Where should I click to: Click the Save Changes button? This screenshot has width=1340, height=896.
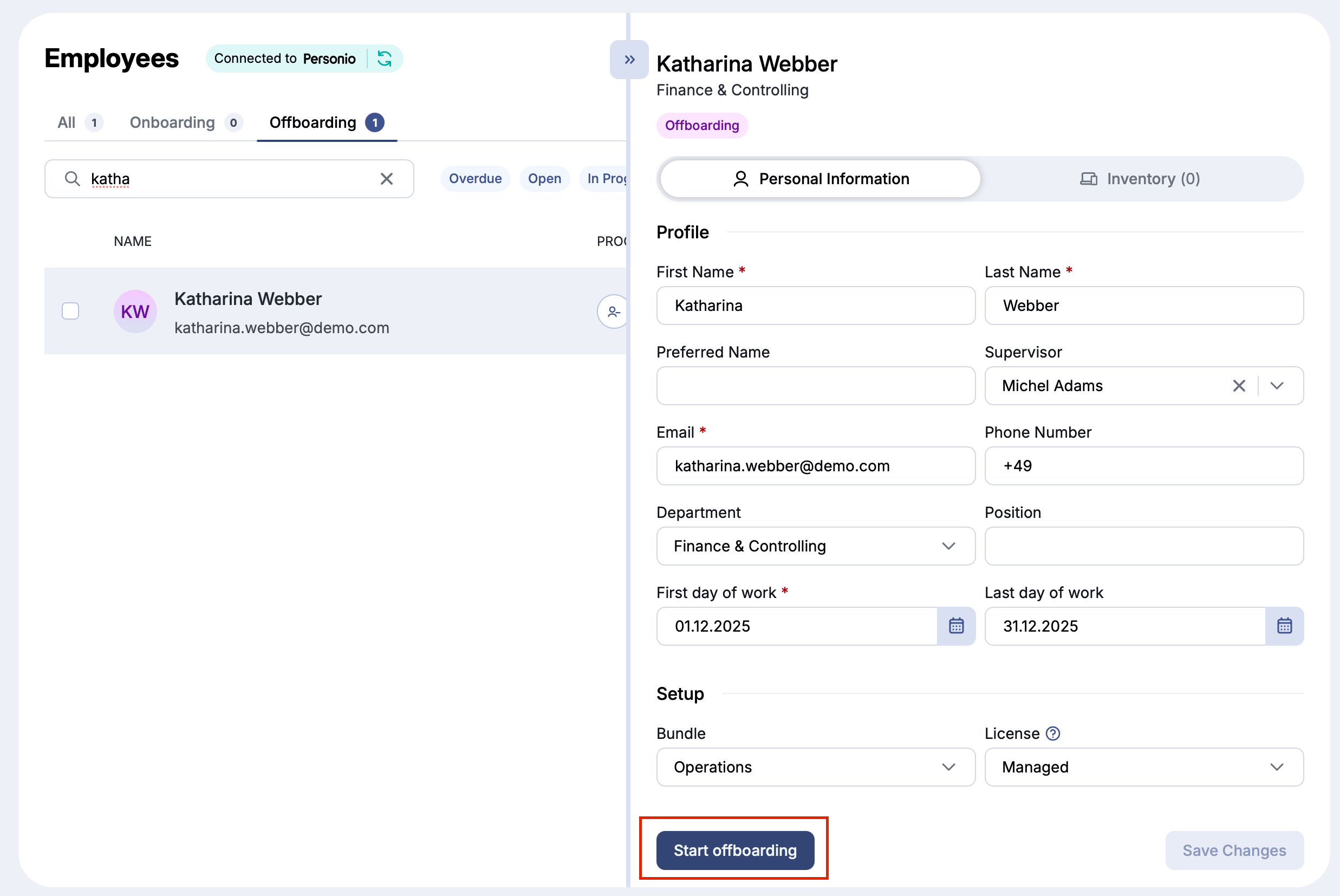(1234, 850)
